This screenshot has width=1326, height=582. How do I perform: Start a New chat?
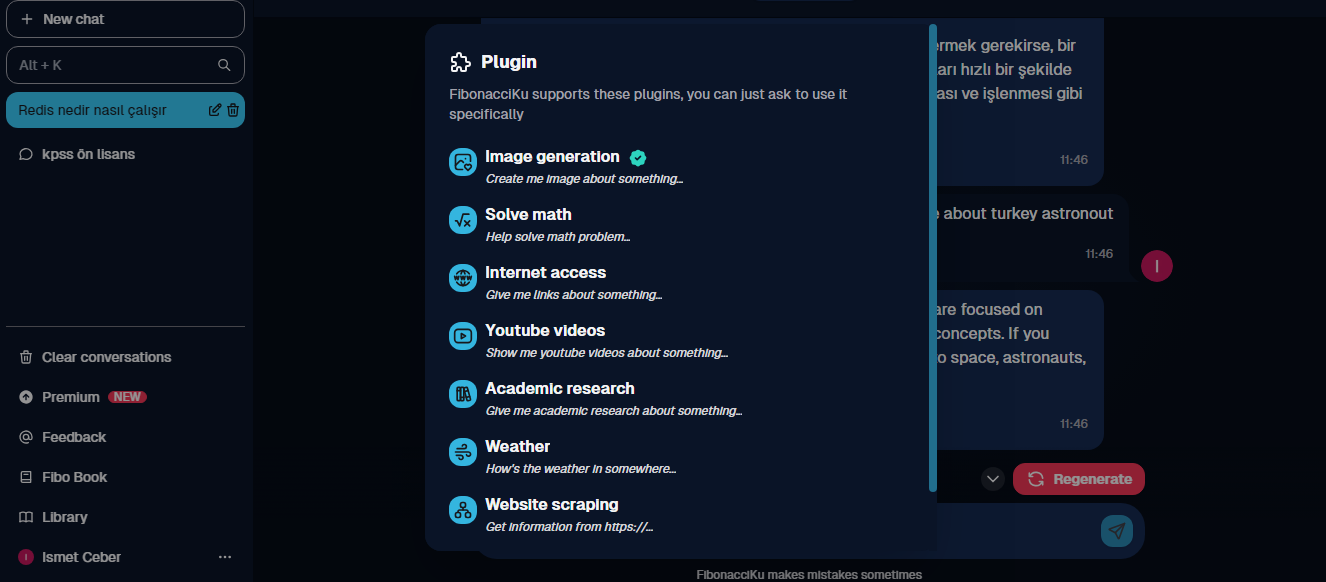click(125, 19)
